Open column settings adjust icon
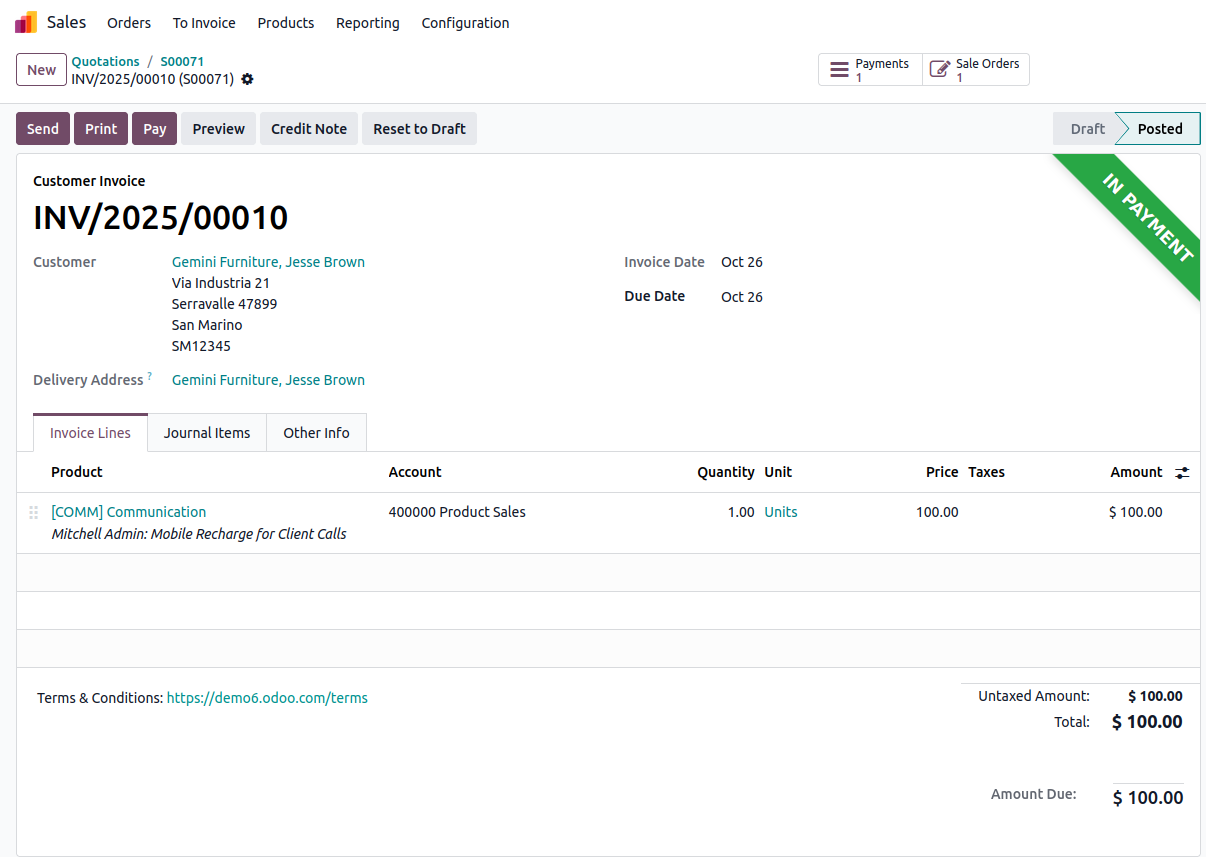1206x857 pixels. 1182,473
